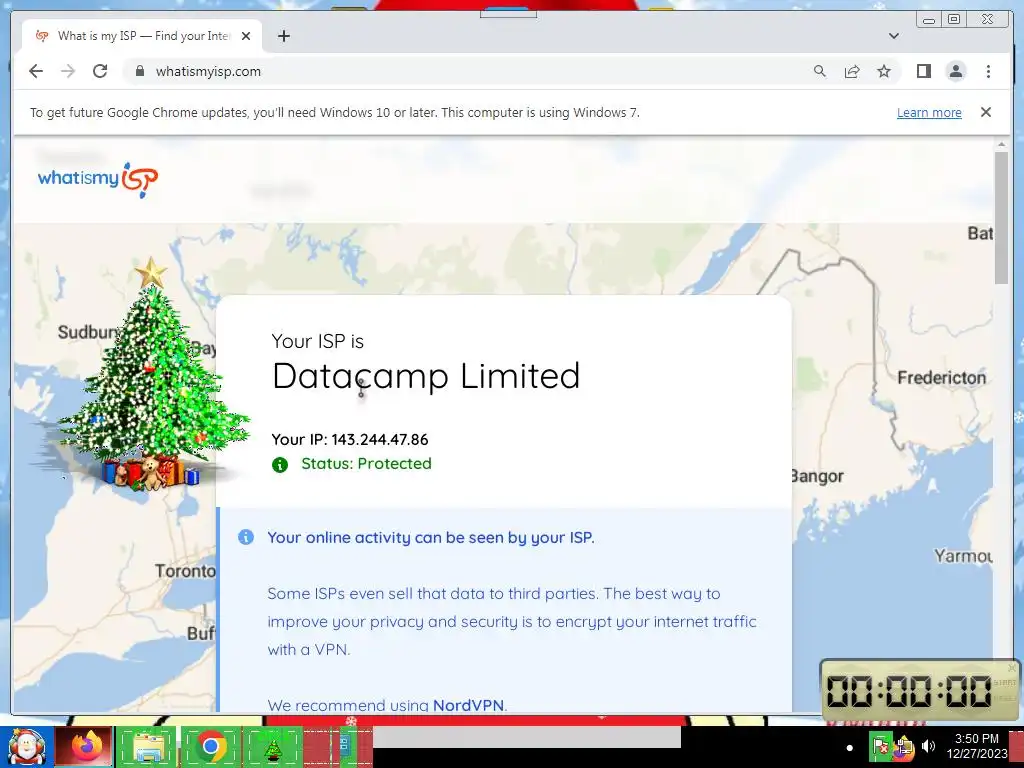Click the green Status info icon
Image resolution: width=1024 pixels, height=768 pixels.
pyautogui.click(x=280, y=464)
